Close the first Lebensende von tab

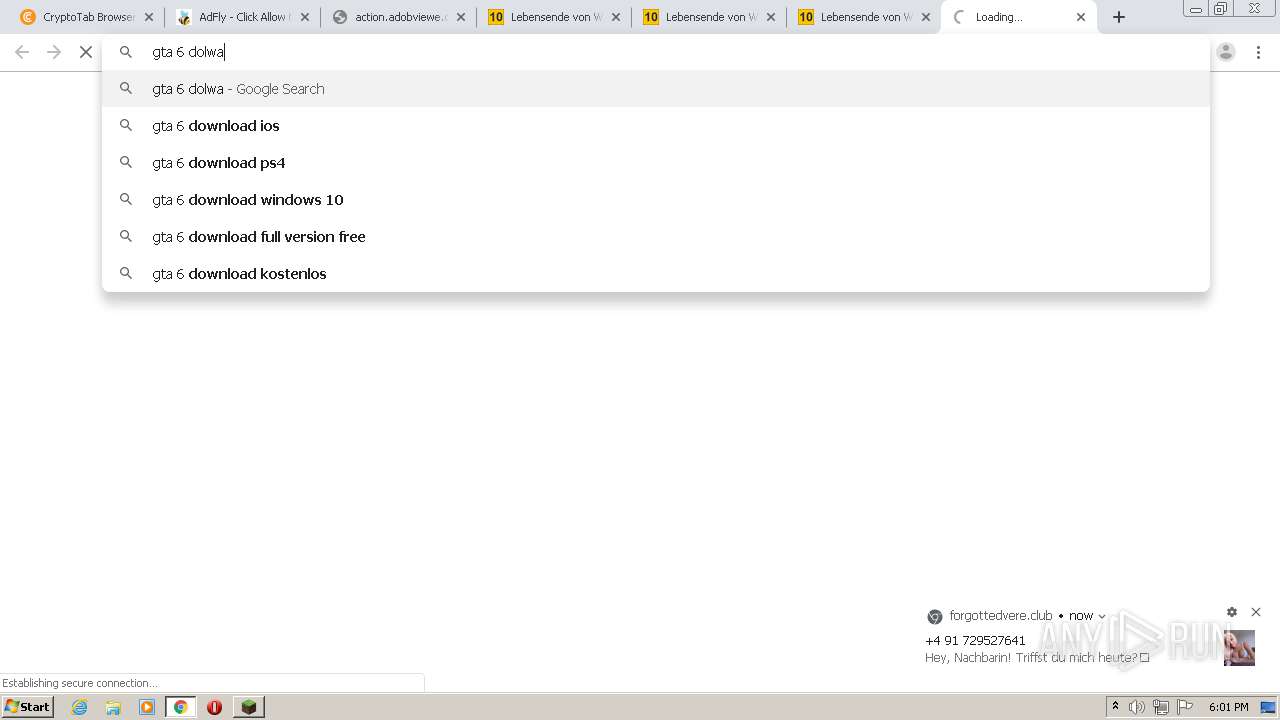pos(616,17)
